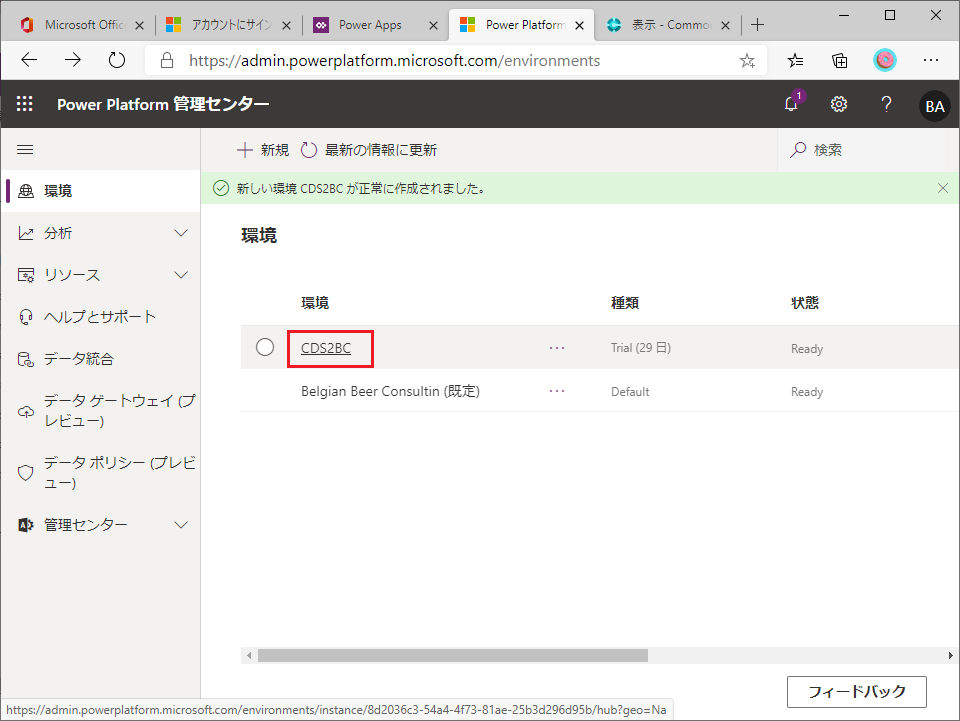
Task: Open the notifications bell
Action: pyautogui.click(x=792, y=104)
